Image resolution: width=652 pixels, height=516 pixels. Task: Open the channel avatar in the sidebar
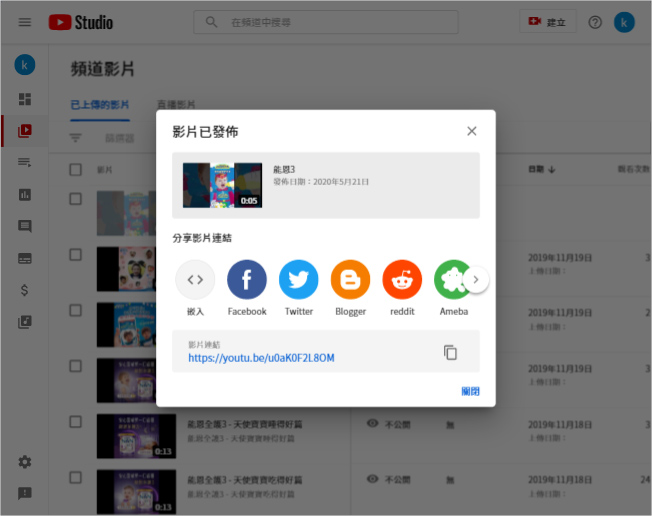[25, 65]
